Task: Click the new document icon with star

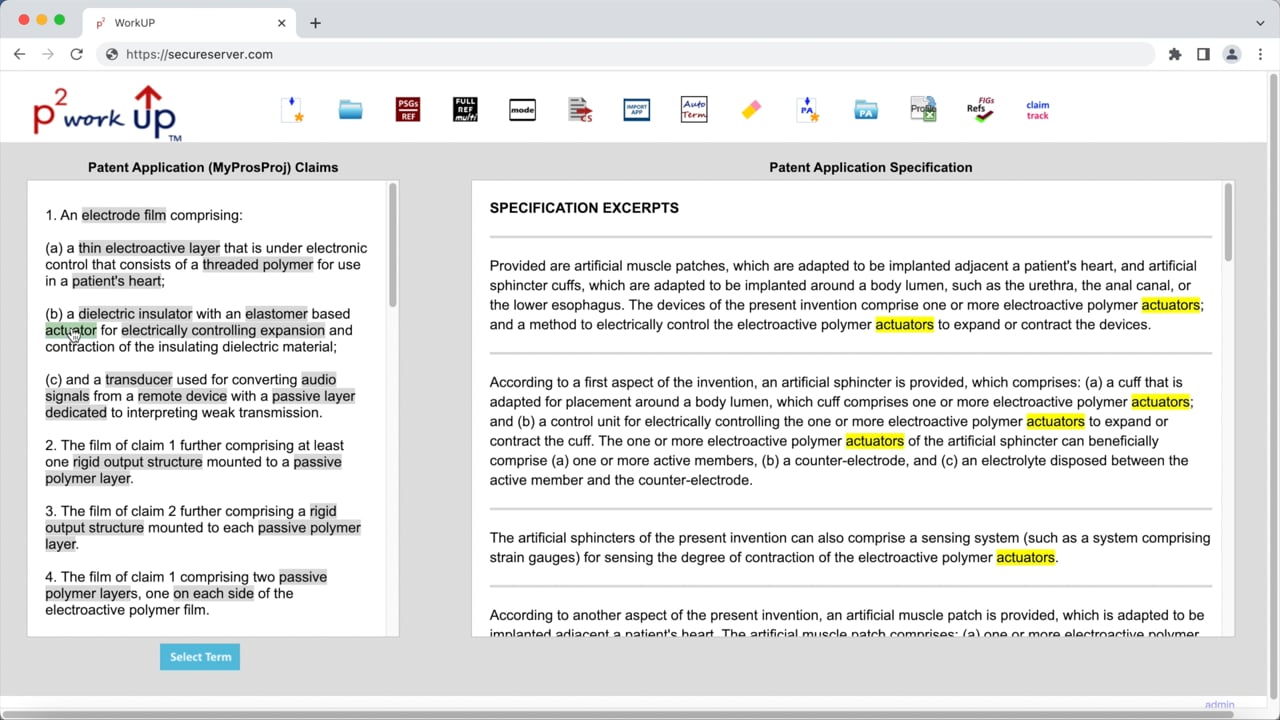Action: pos(292,109)
